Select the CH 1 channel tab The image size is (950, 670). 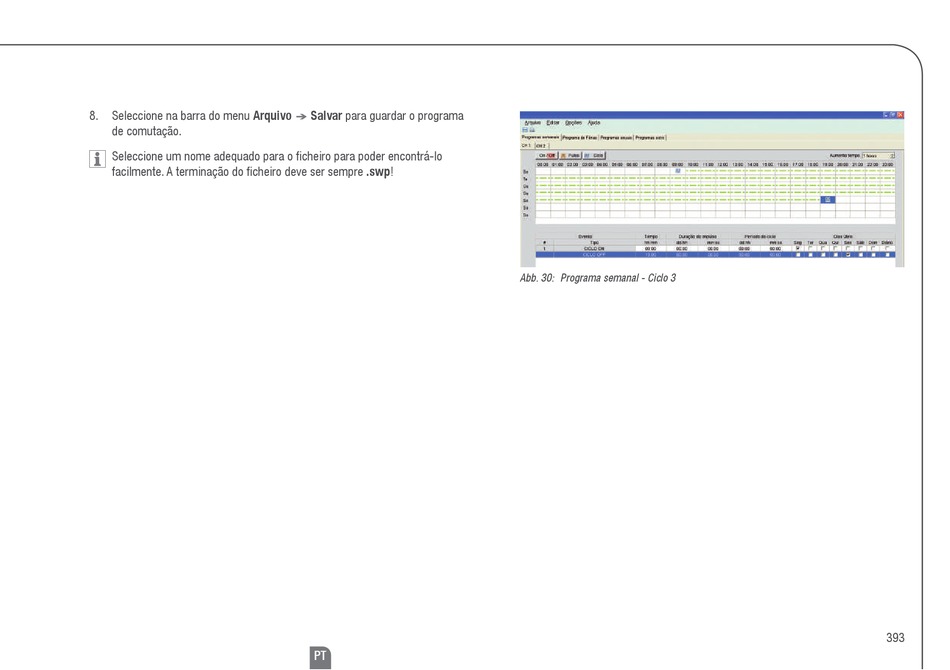point(526,145)
